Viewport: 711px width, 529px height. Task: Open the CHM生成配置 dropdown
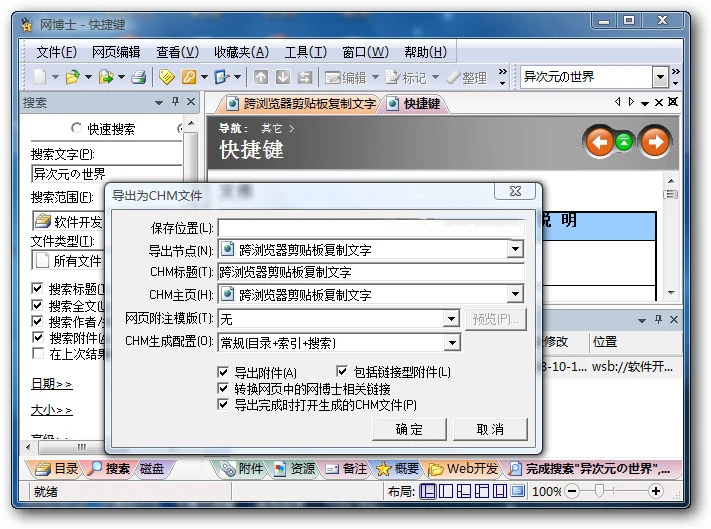click(x=452, y=343)
